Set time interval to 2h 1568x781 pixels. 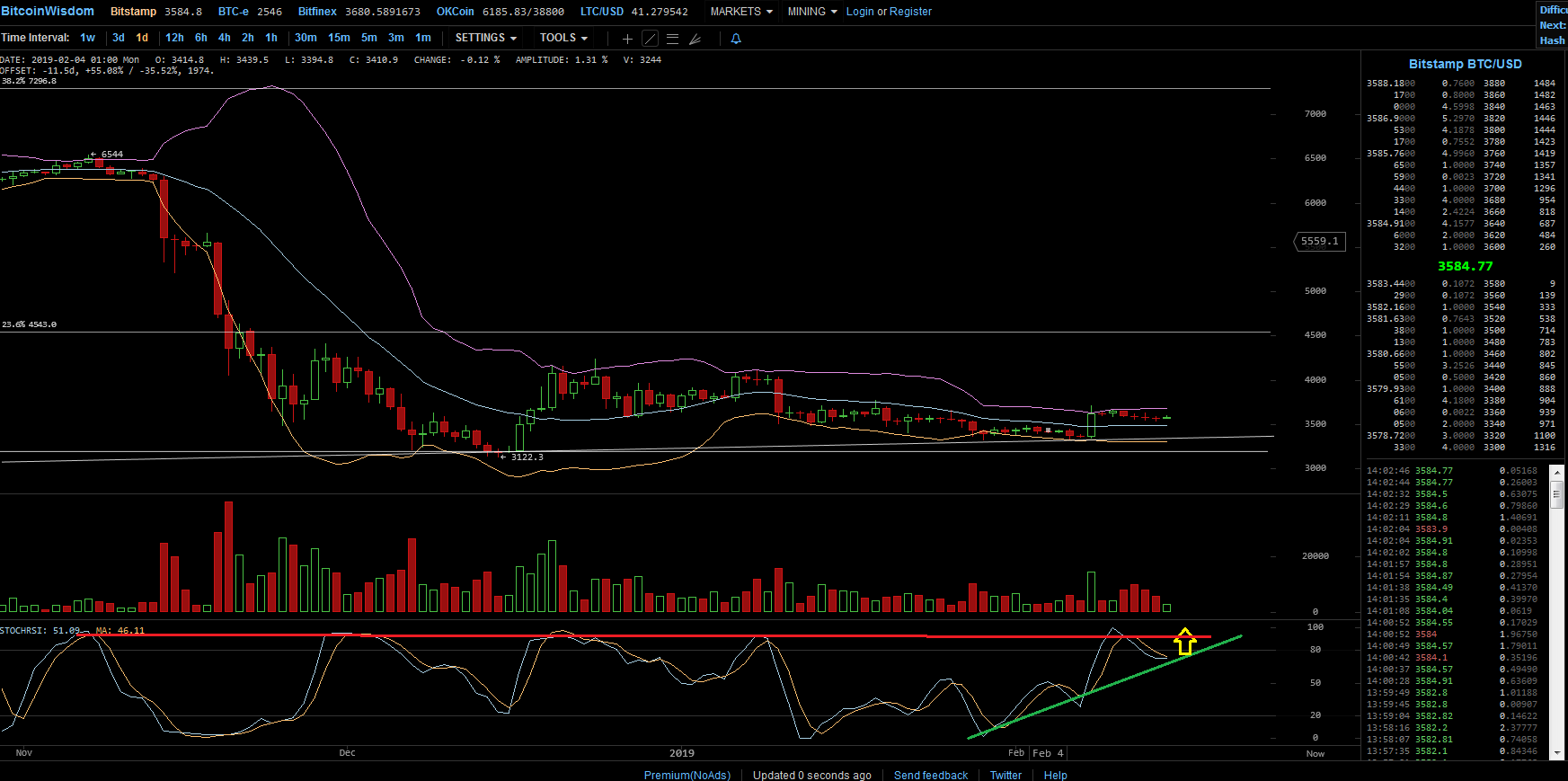pos(248,38)
